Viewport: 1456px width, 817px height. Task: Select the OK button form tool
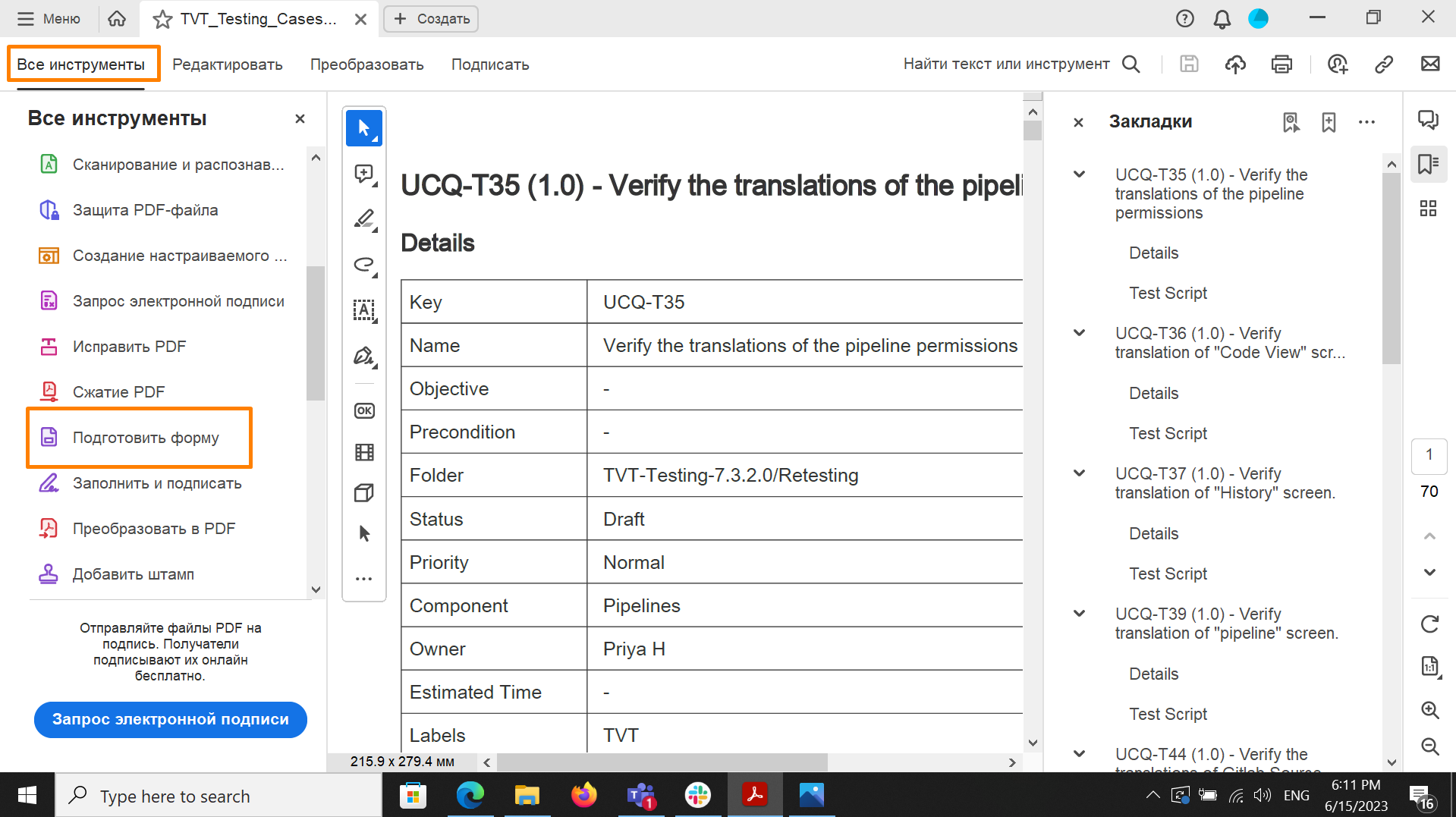364,410
